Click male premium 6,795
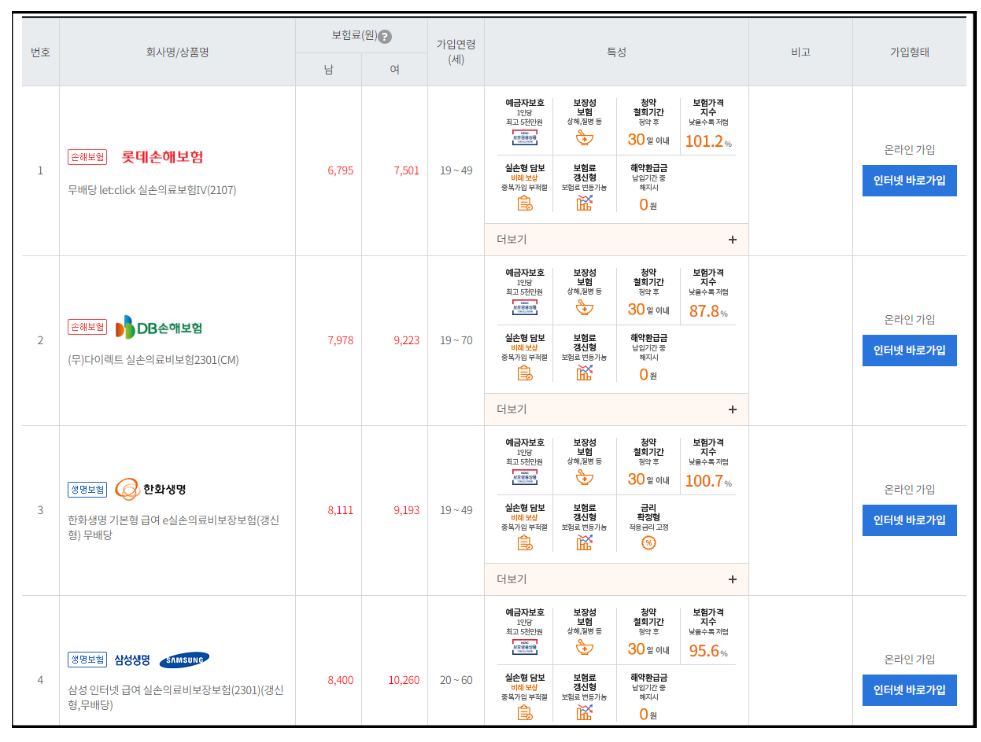 340,171
